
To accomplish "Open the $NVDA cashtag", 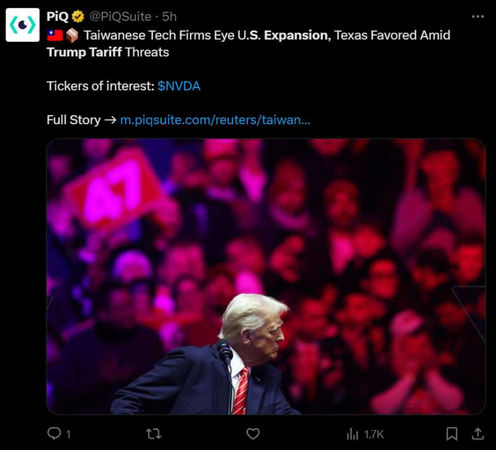I will [179, 86].
